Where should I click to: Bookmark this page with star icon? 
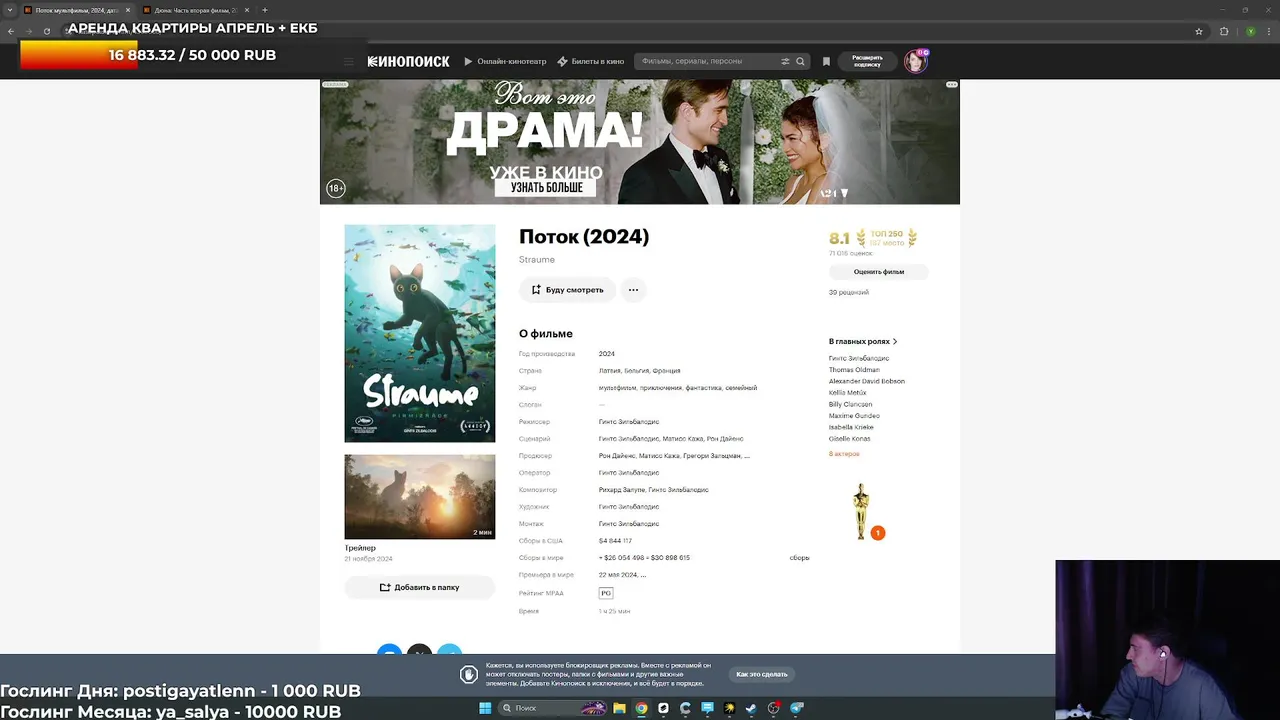(1199, 31)
